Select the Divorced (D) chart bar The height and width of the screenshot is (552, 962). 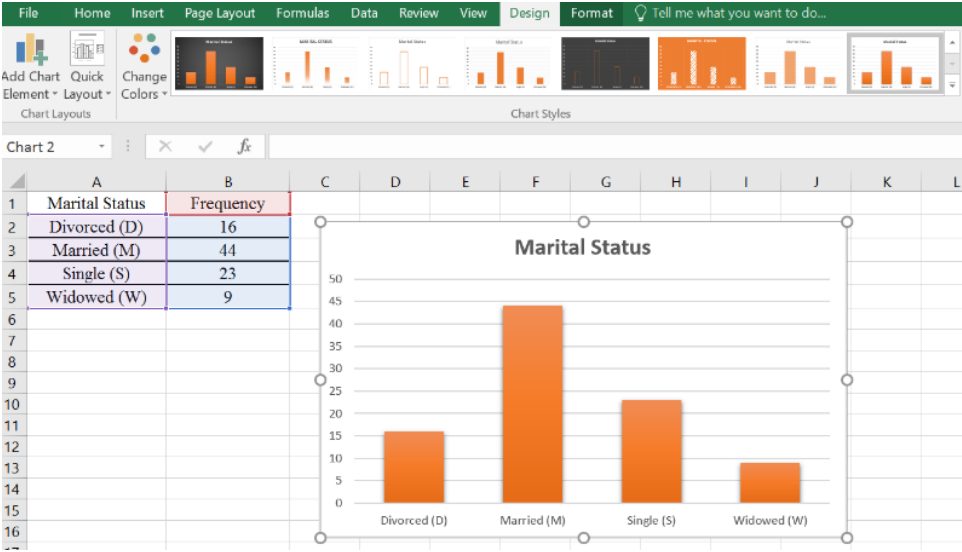414,467
